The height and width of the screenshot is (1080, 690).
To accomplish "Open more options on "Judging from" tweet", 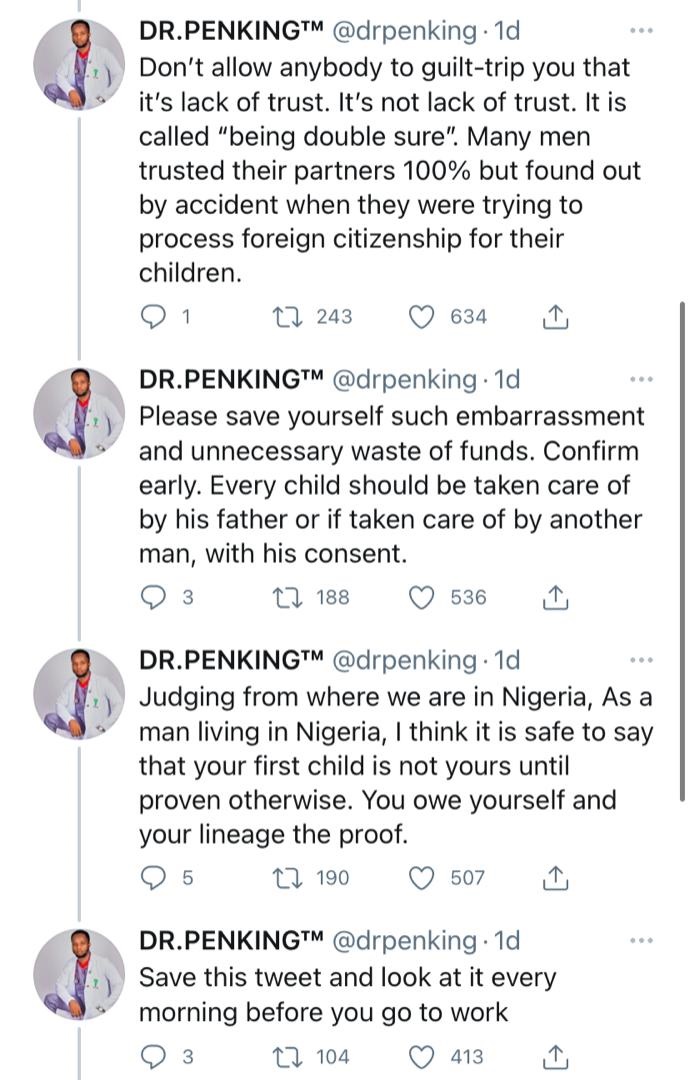I will coord(641,660).
